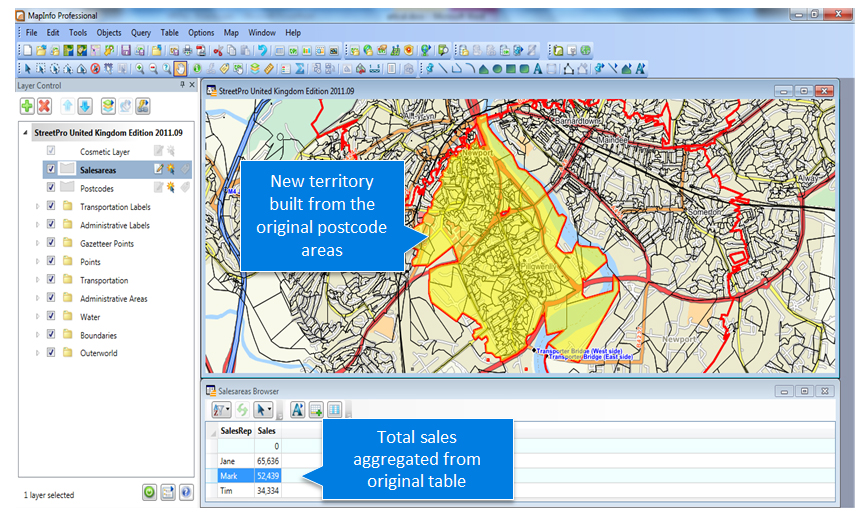Image resolution: width=868 pixels, height=517 pixels.
Task: Click the Sales column header
Action: (267, 431)
